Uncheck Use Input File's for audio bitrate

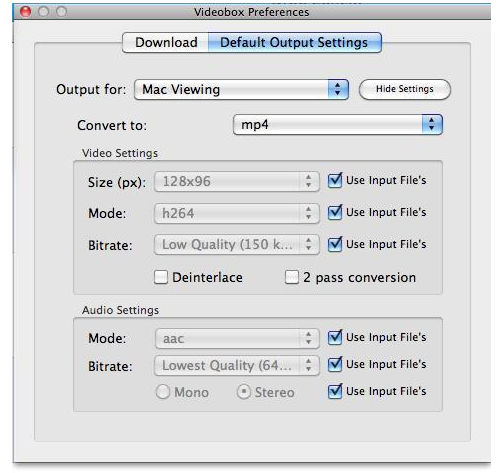(335, 364)
